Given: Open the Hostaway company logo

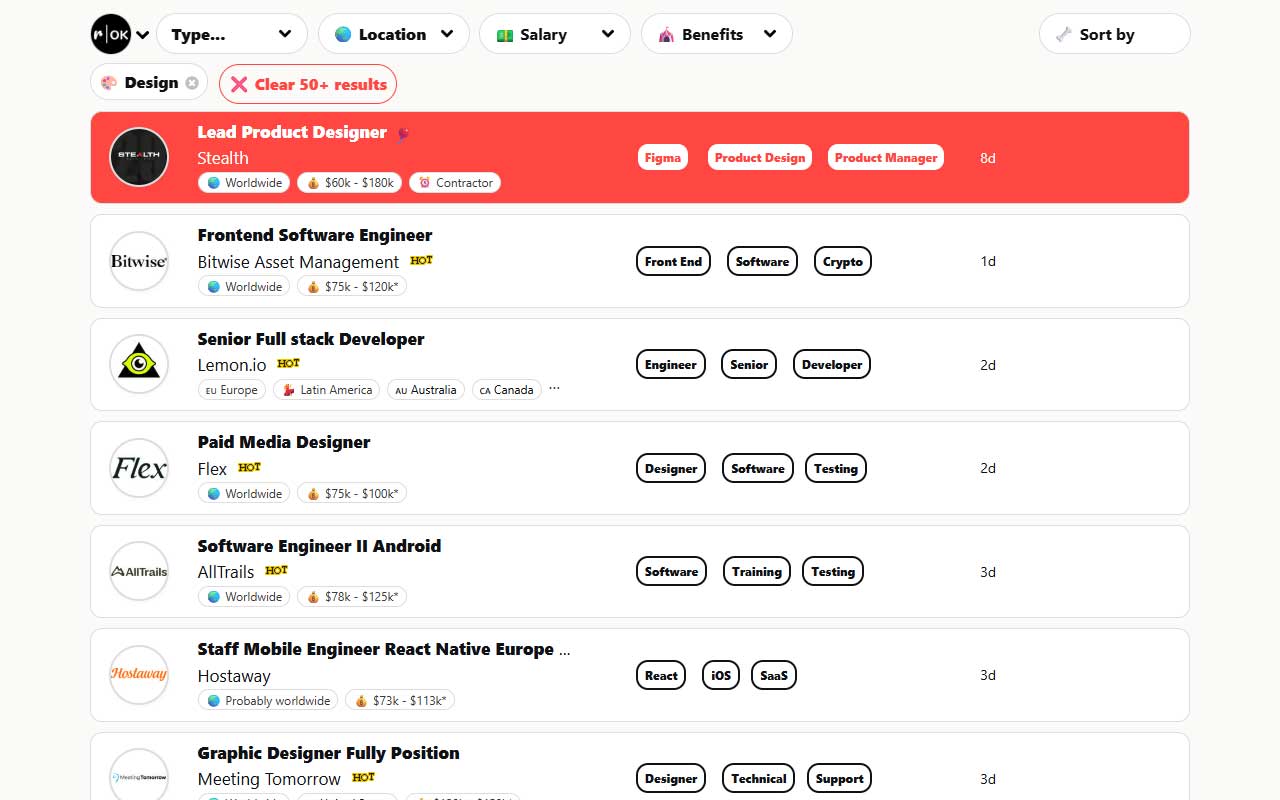Looking at the screenshot, I should pyautogui.click(x=139, y=675).
